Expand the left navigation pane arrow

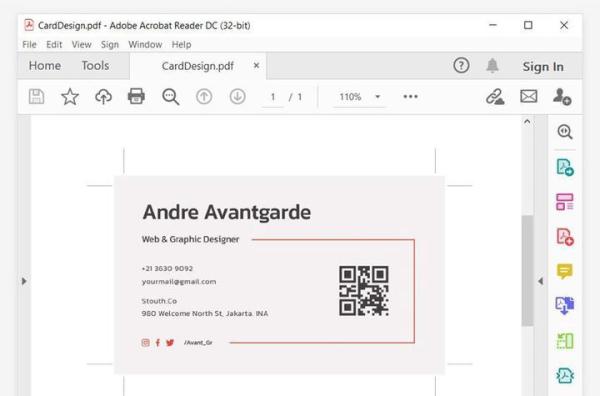(x=24, y=281)
